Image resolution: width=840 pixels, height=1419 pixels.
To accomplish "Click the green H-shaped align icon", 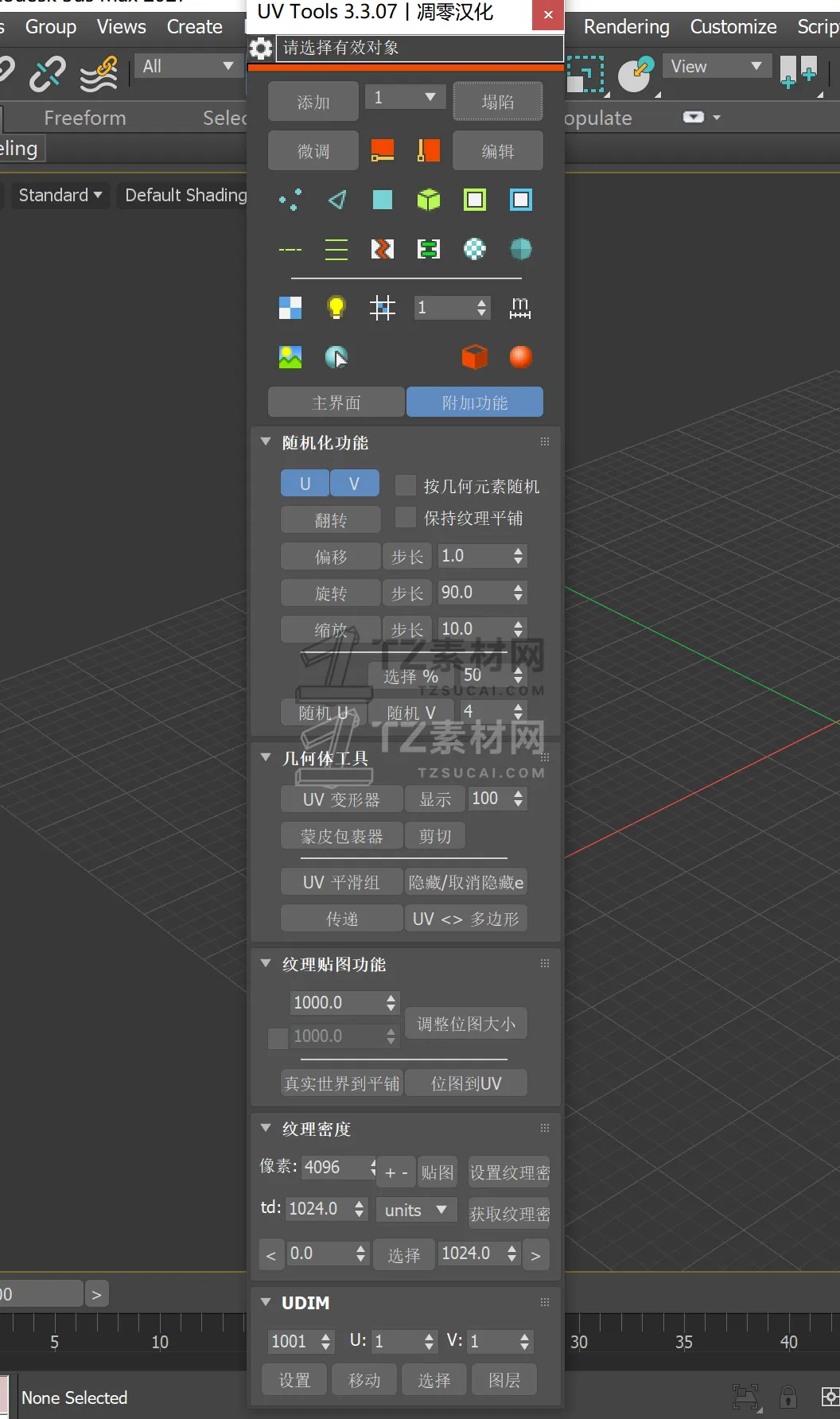I will tap(429, 250).
